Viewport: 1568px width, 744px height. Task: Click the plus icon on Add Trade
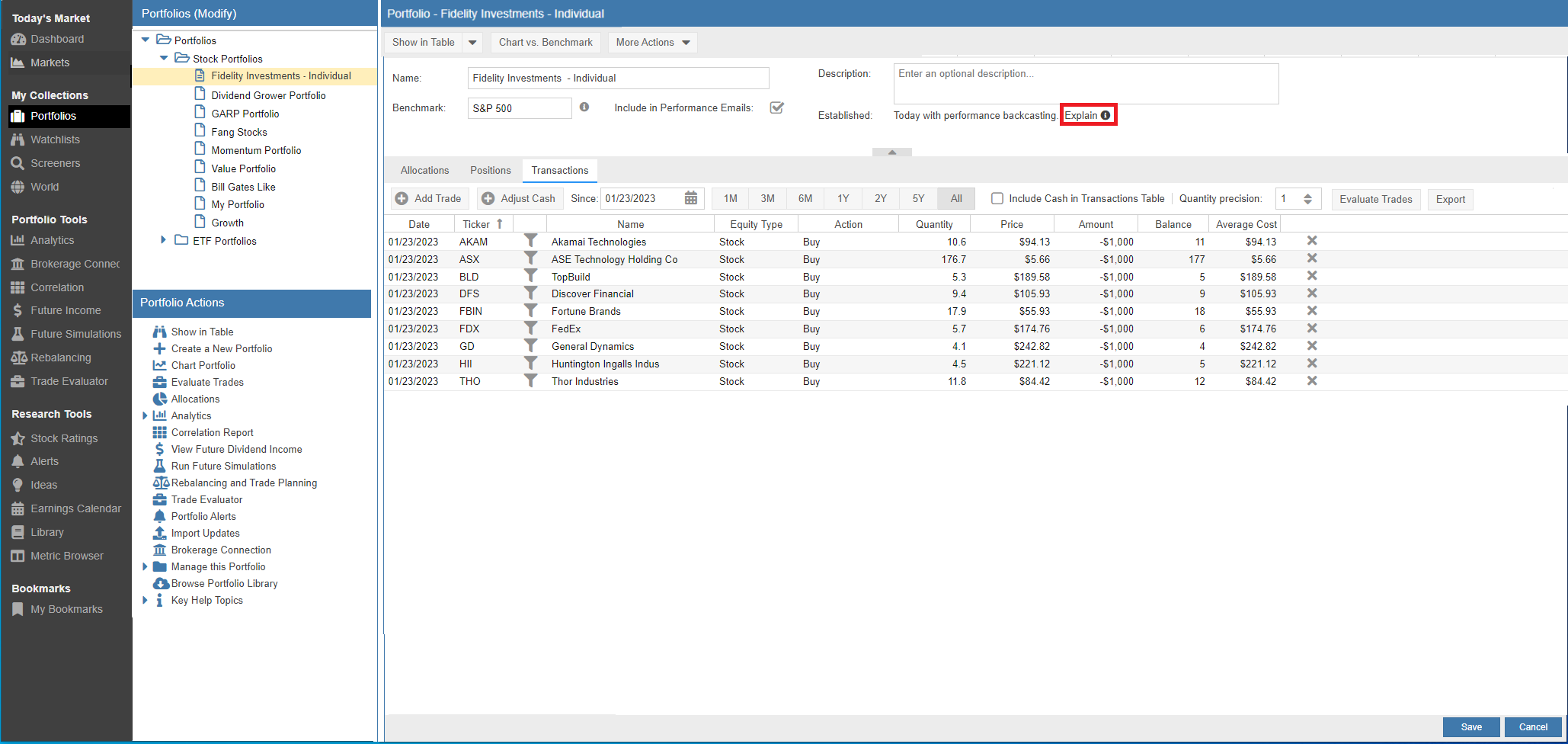click(402, 198)
